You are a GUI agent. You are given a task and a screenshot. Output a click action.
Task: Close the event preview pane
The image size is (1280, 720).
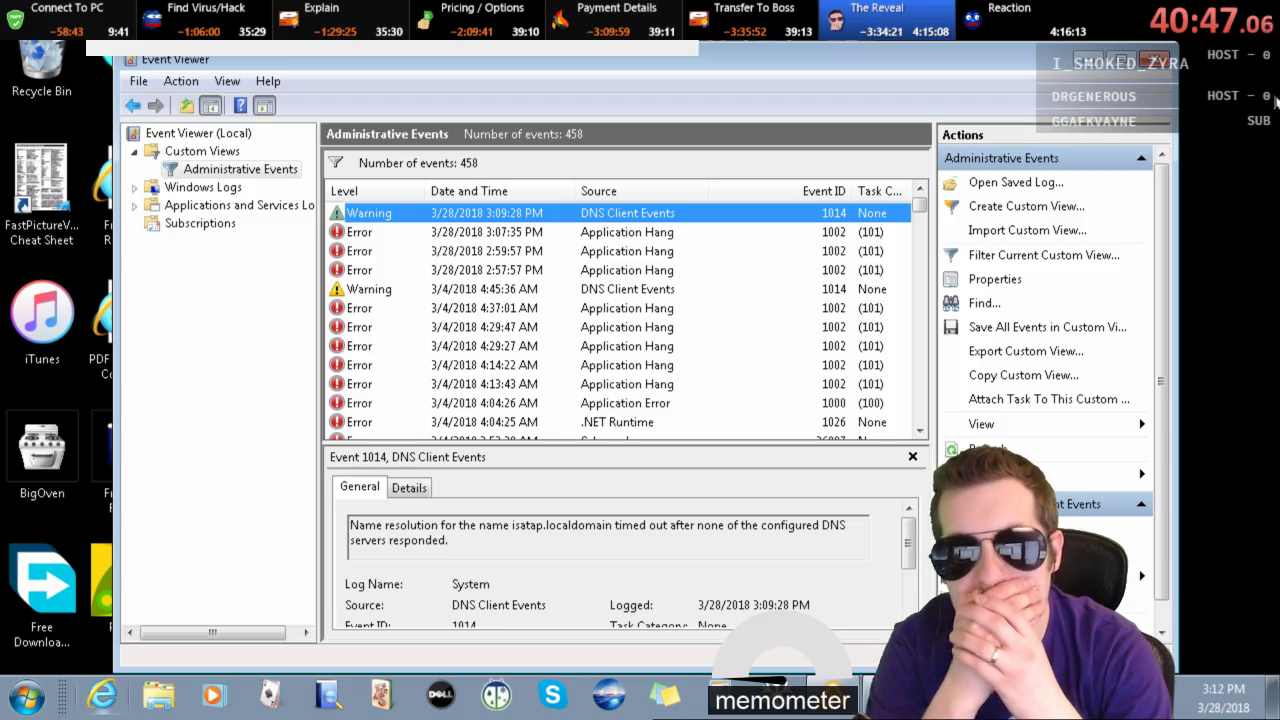tap(913, 457)
